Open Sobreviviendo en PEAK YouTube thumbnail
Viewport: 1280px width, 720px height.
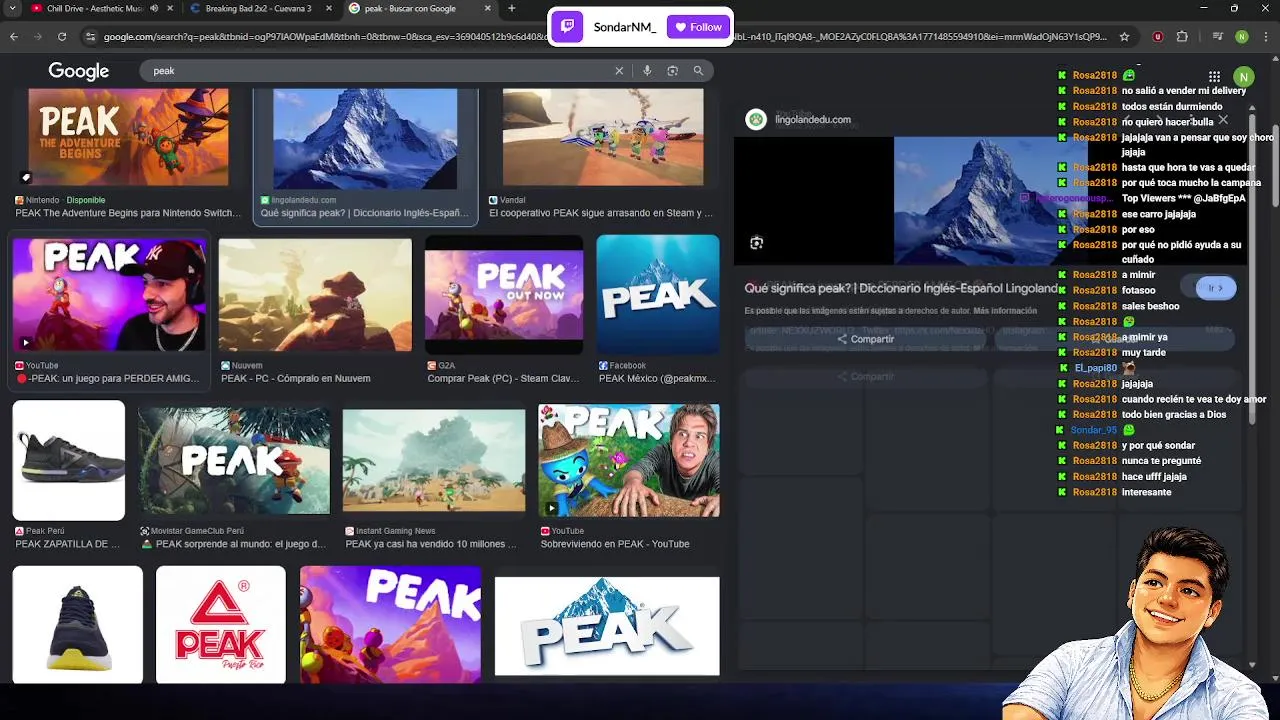point(629,460)
